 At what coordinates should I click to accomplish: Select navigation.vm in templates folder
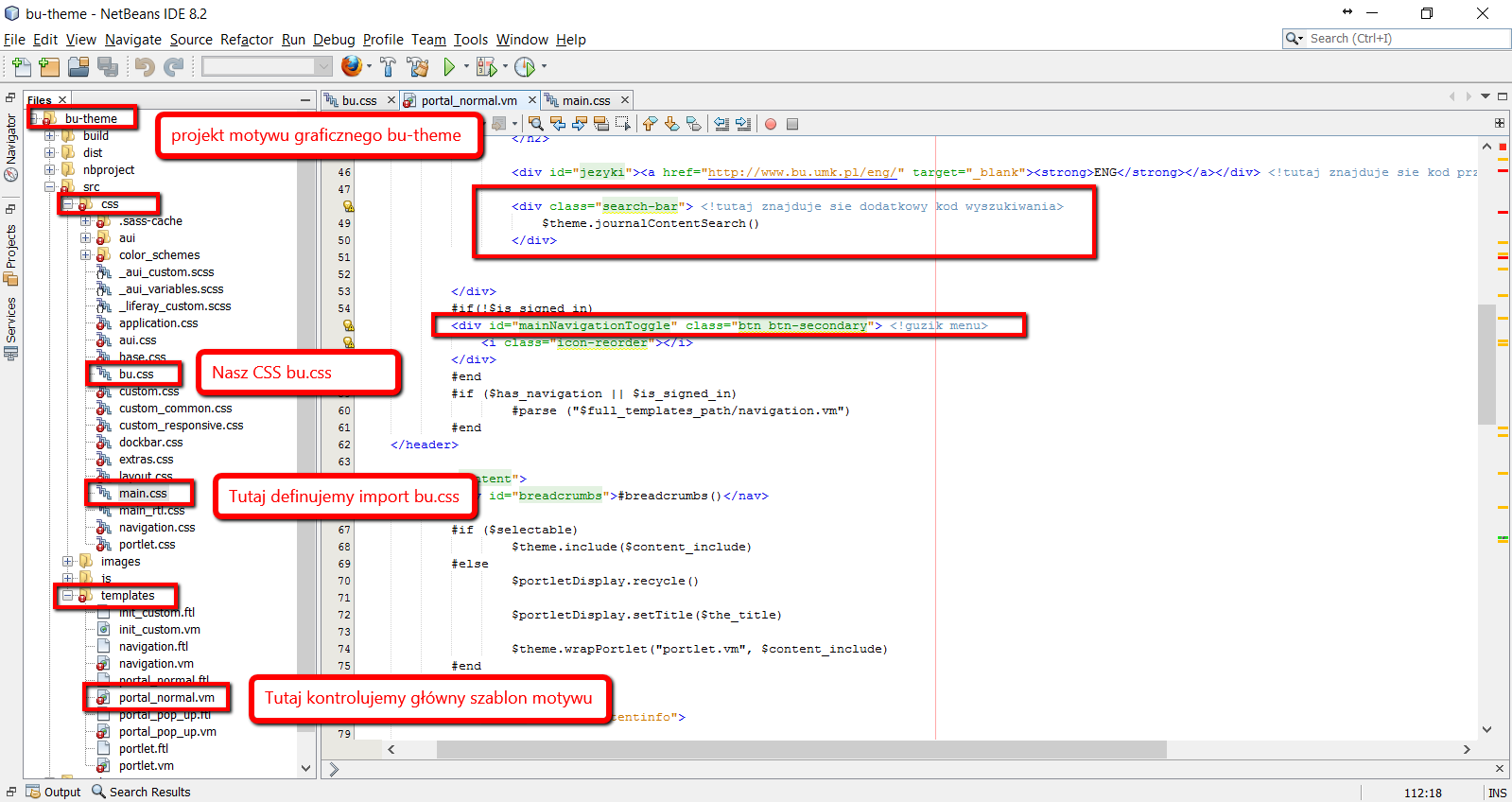156,664
